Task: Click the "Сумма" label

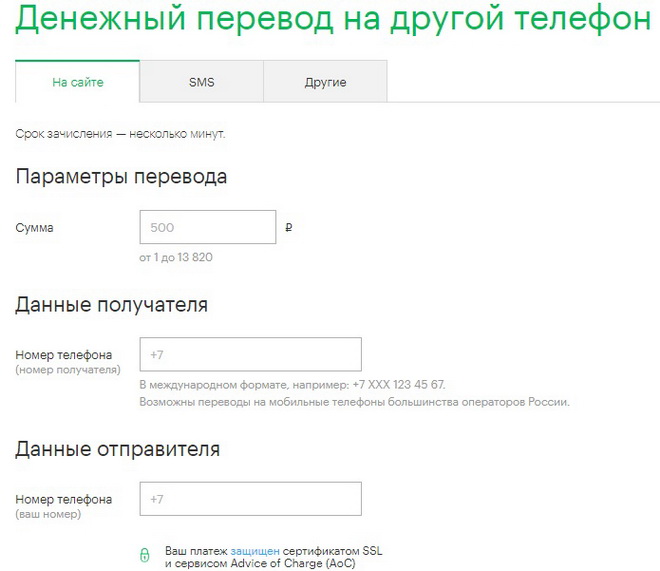Action: click(x=35, y=228)
